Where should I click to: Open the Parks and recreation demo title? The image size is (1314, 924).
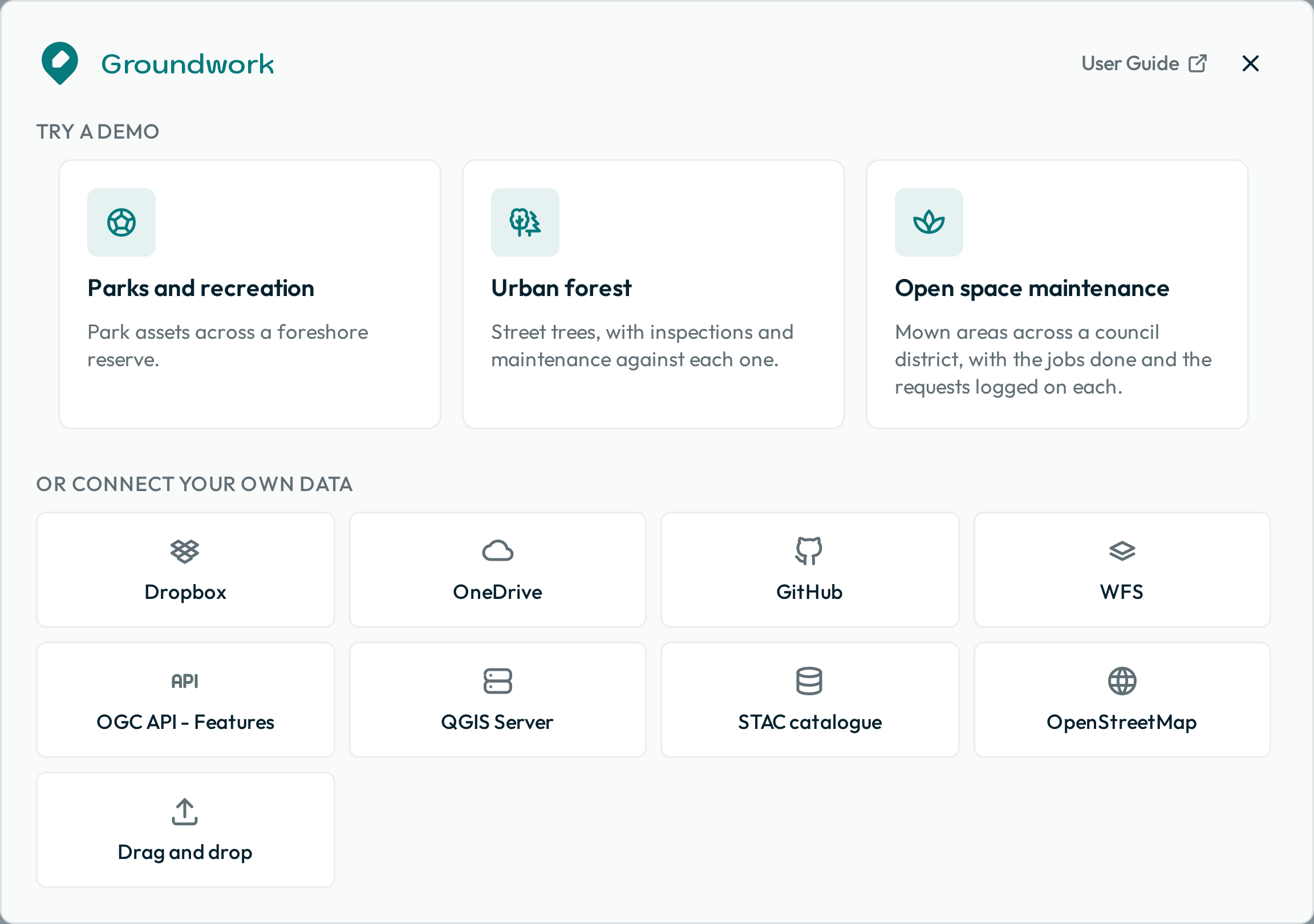(x=201, y=288)
